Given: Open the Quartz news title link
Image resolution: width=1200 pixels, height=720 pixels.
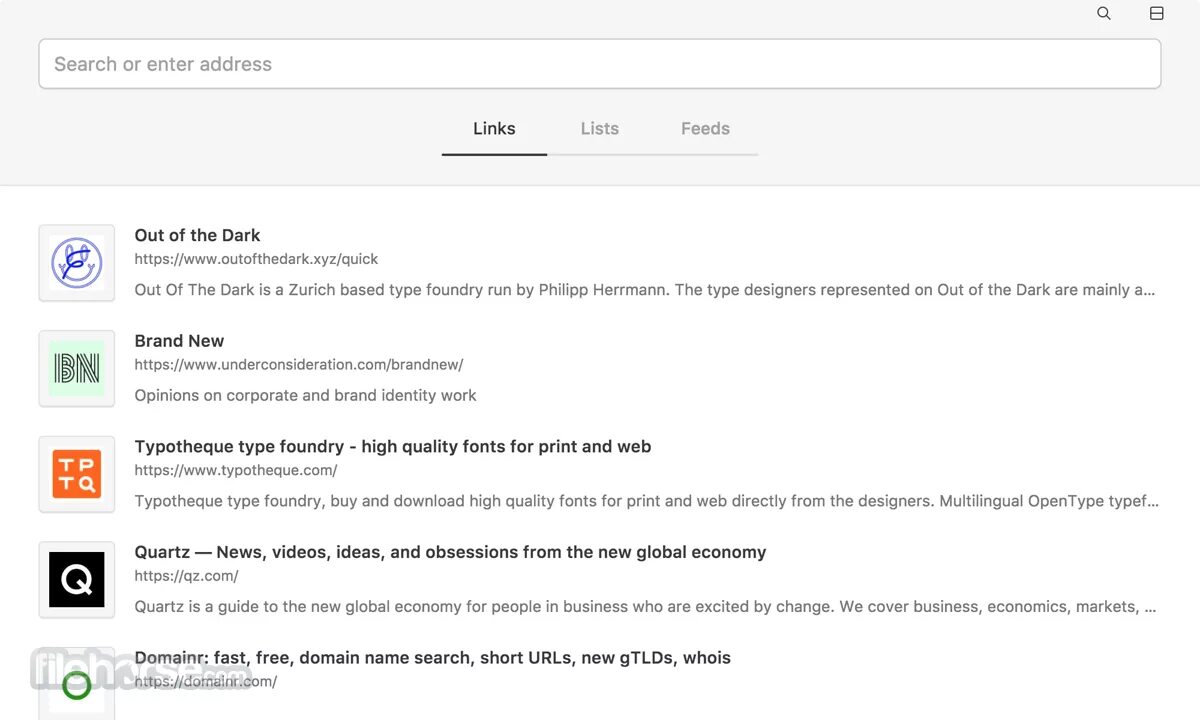Looking at the screenshot, I should (450, 552).
